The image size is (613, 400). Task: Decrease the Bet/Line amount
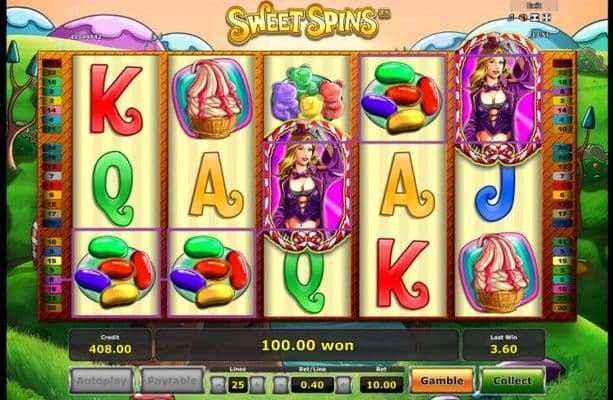280,385
